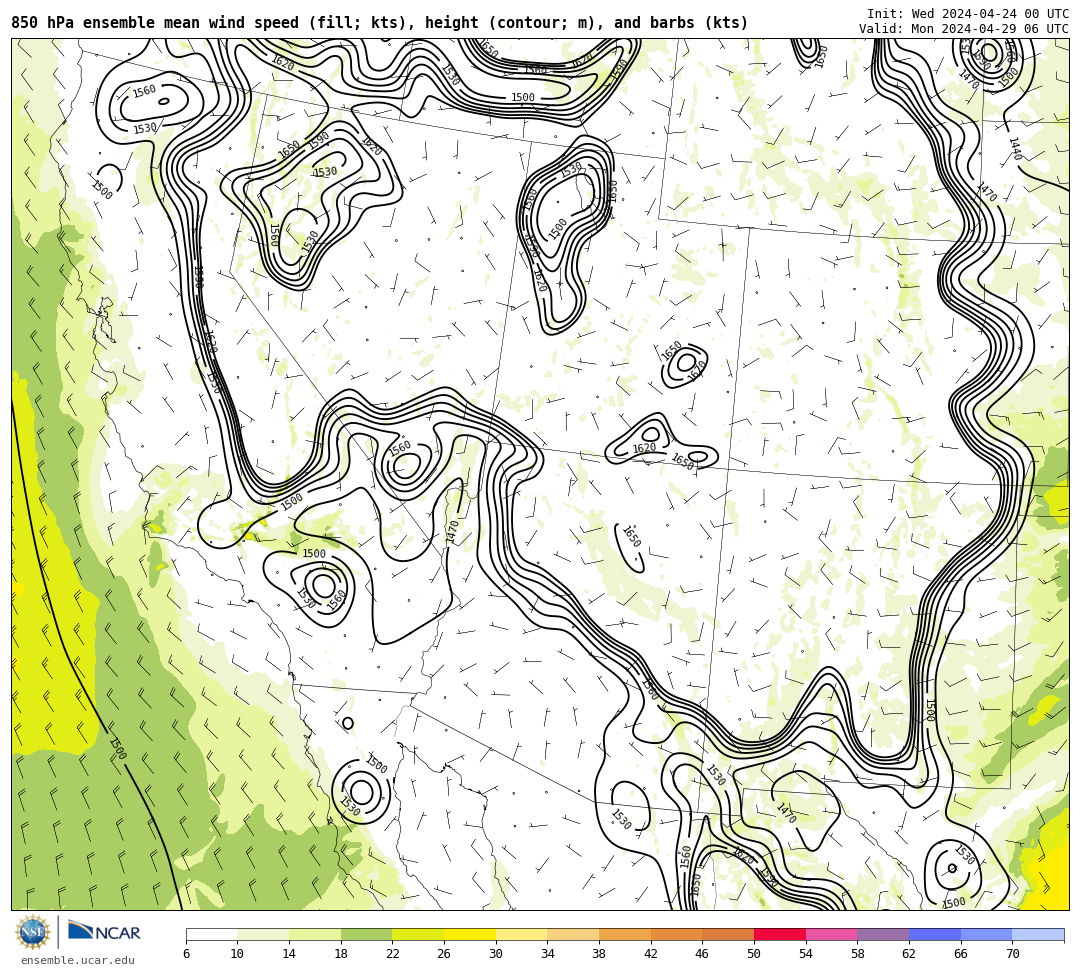Click colorbar tick label 30
The height and width of the screenshot is (973, 1080).
(x=495, y=954)
